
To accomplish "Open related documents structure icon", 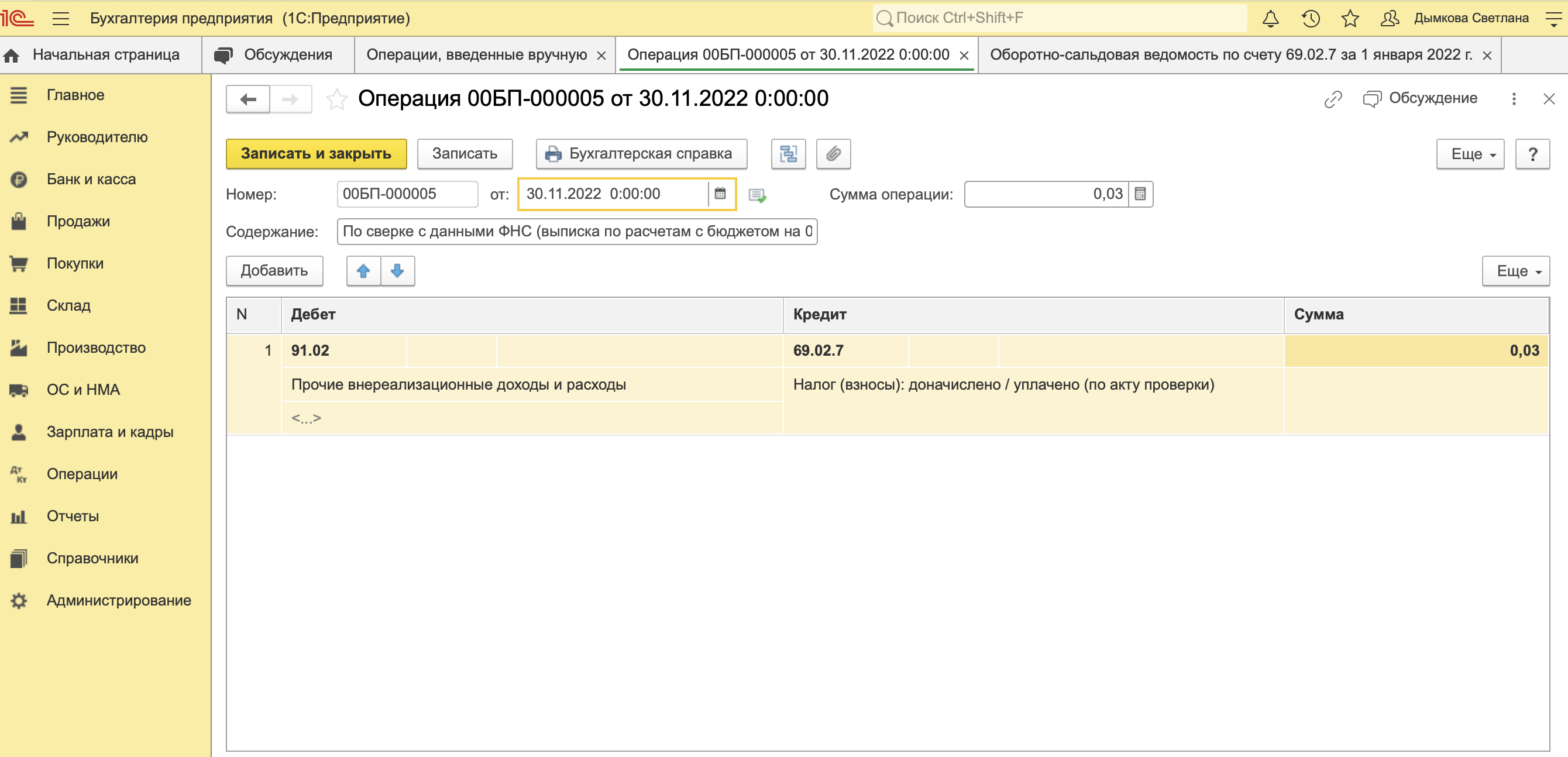I will tap(788, 154).
